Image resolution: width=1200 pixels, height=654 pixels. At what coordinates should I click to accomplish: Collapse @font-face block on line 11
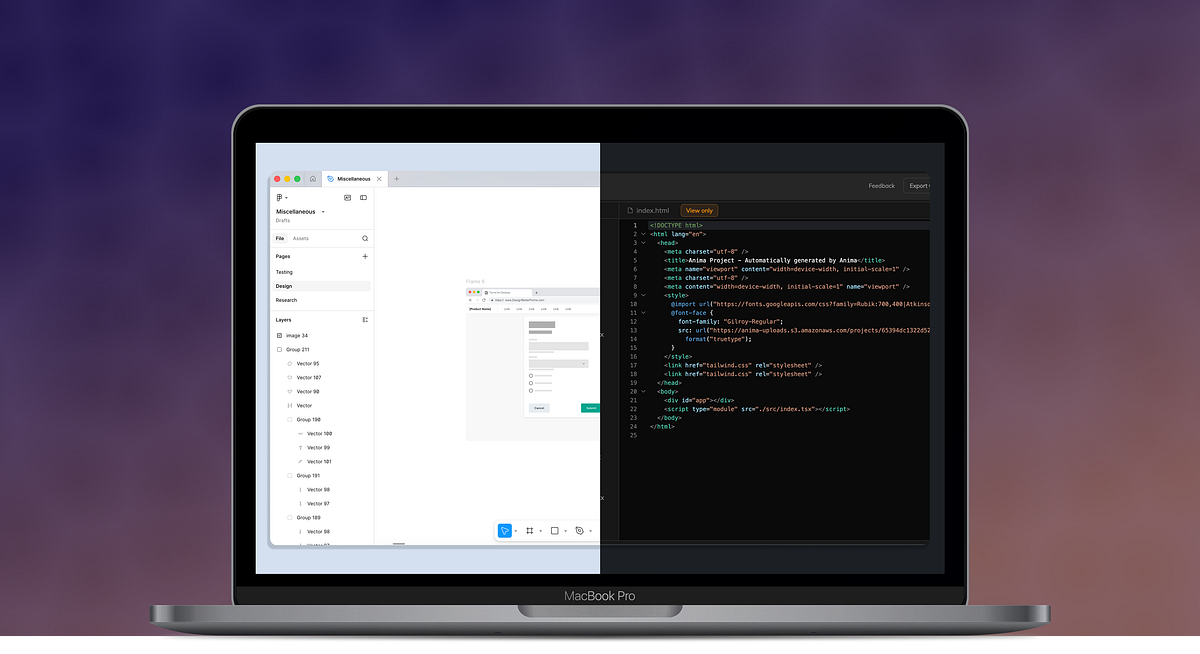tap(643, 313)
